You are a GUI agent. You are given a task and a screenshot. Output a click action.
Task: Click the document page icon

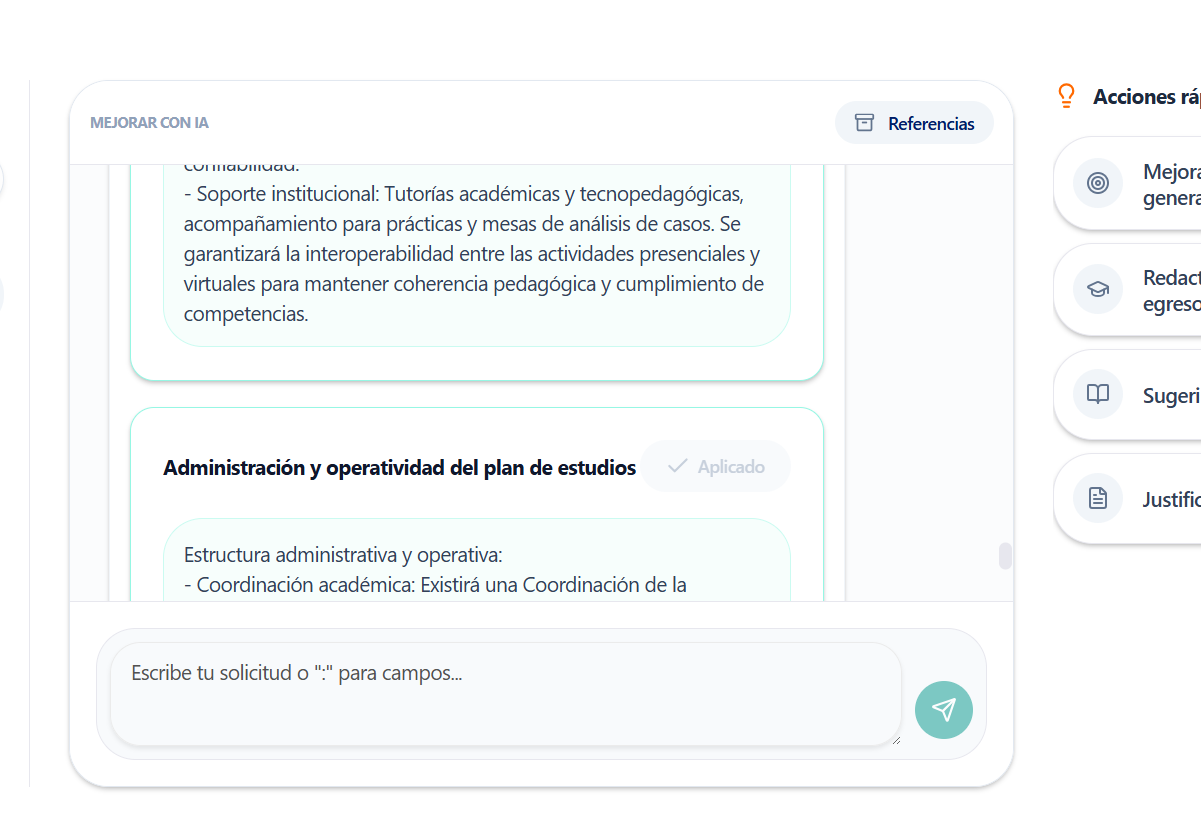[x=1098, y=498]
